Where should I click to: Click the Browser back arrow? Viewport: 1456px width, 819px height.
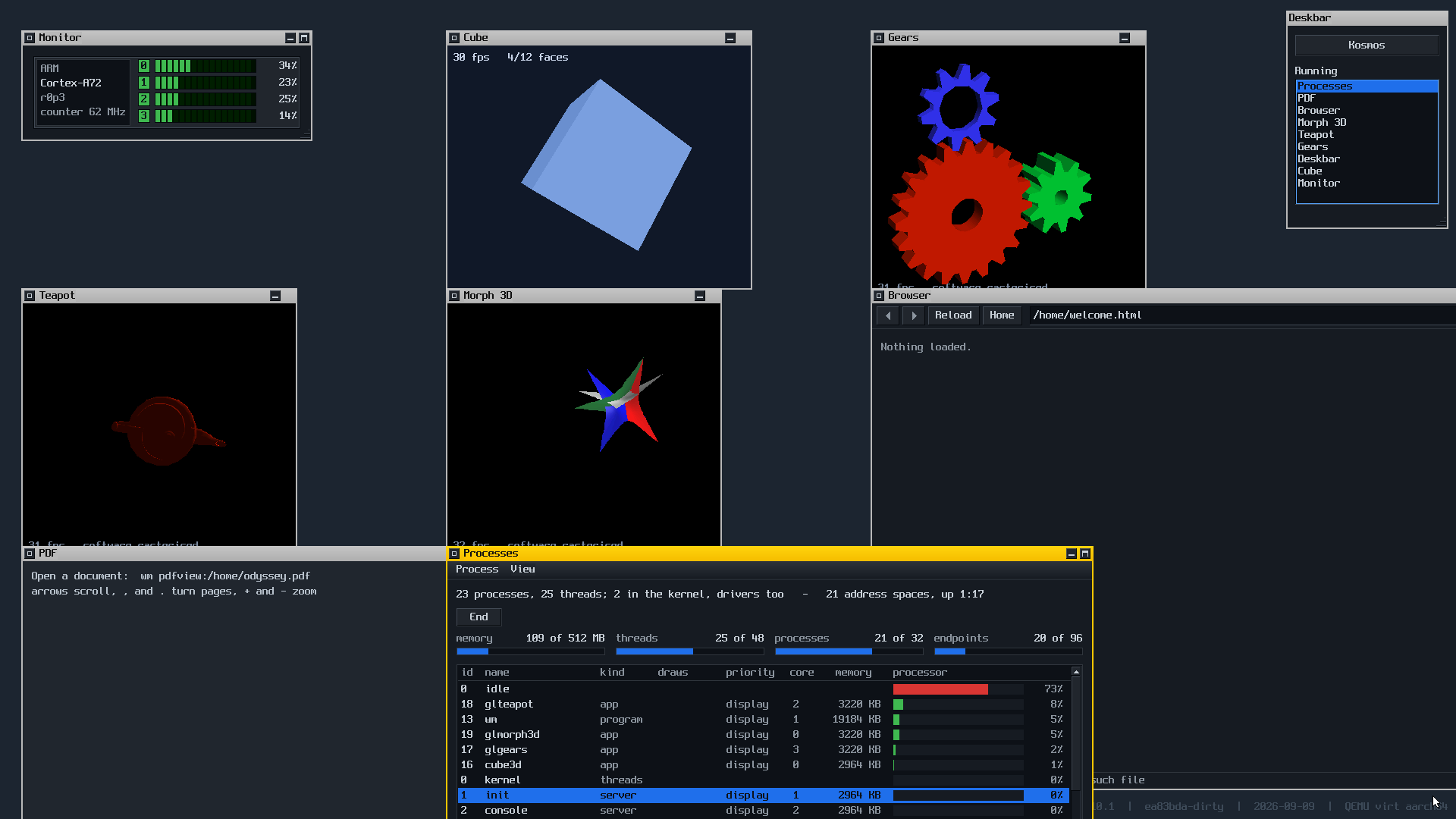[x=888, y=315]
